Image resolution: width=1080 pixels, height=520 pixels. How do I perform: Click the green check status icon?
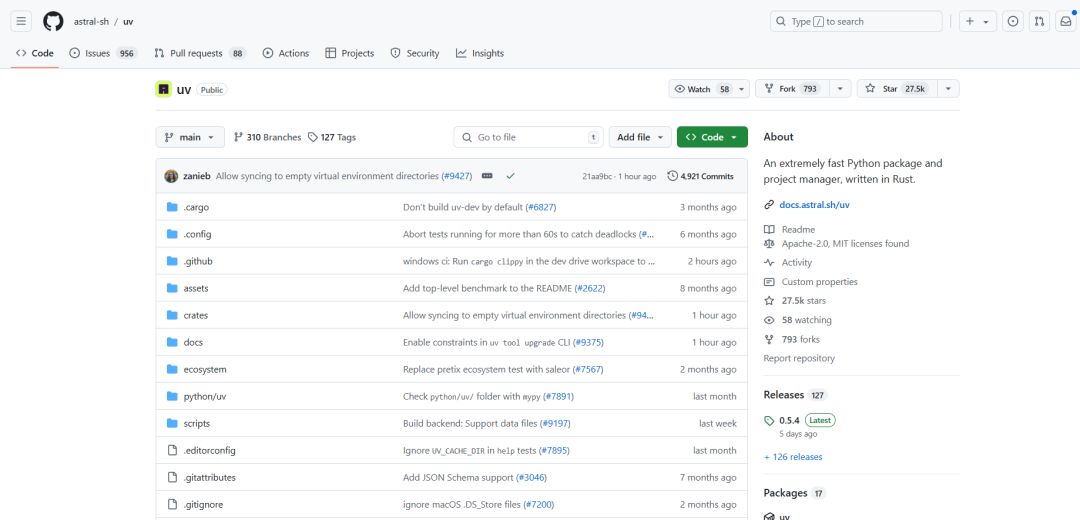coord(510,176)
